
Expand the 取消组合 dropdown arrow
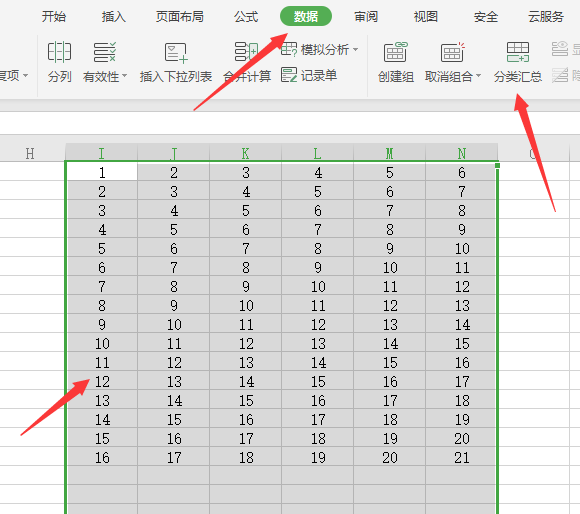click(x=478, y=76)
